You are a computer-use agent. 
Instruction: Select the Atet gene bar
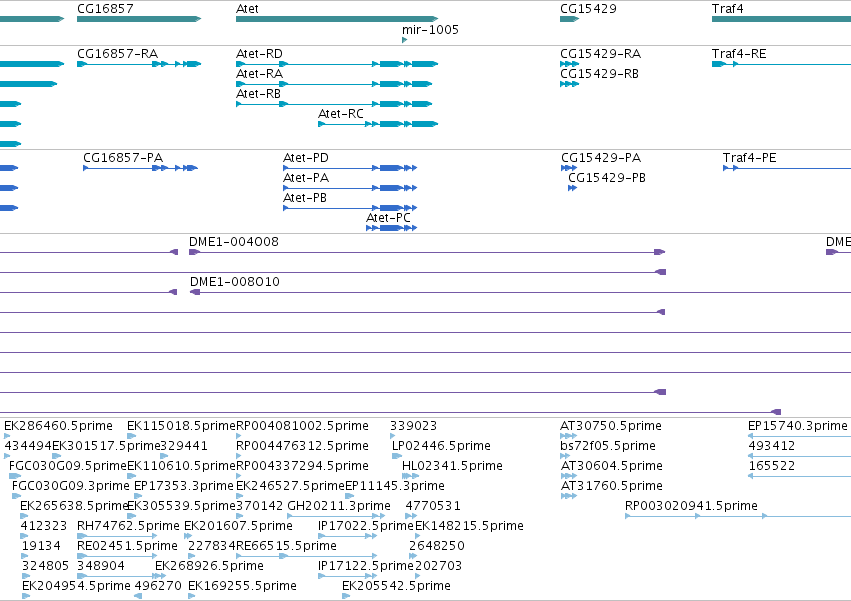[336, 19]
